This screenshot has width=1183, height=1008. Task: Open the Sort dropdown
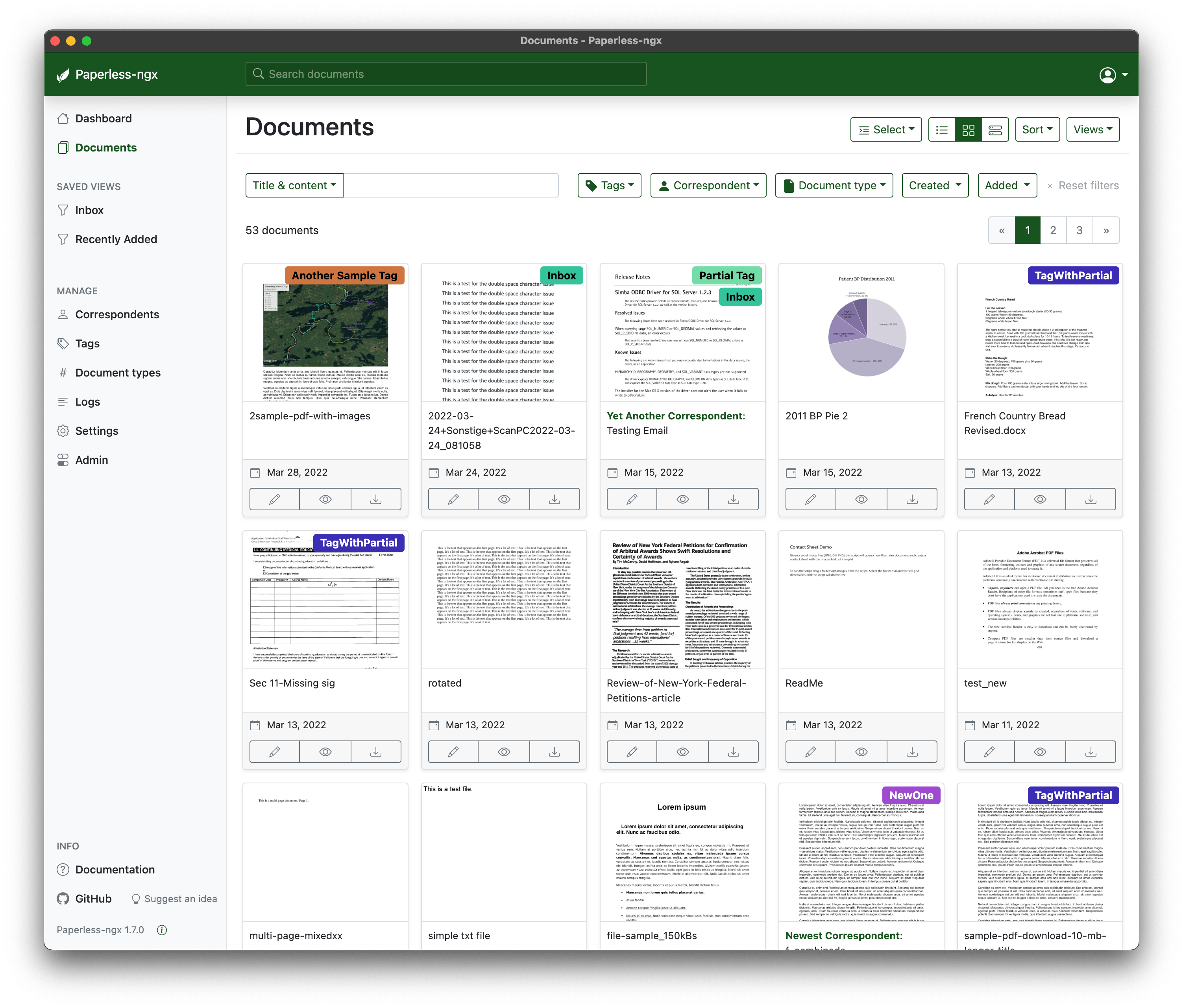coord(1037,129)
